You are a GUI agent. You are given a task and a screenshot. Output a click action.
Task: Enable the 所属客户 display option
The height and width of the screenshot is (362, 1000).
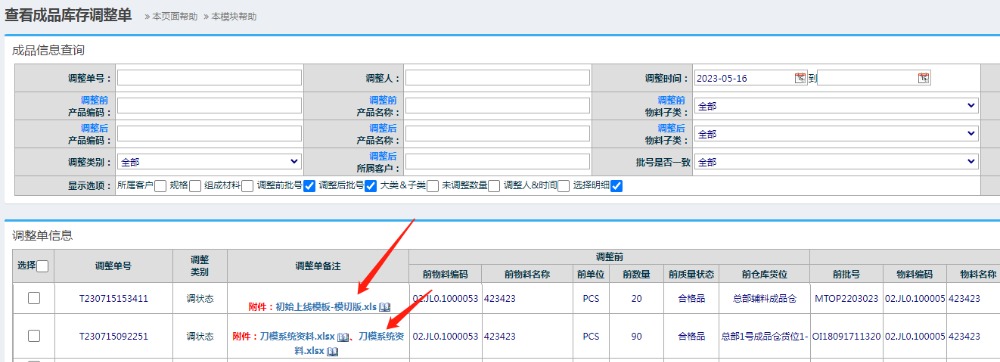coord(160,186)
